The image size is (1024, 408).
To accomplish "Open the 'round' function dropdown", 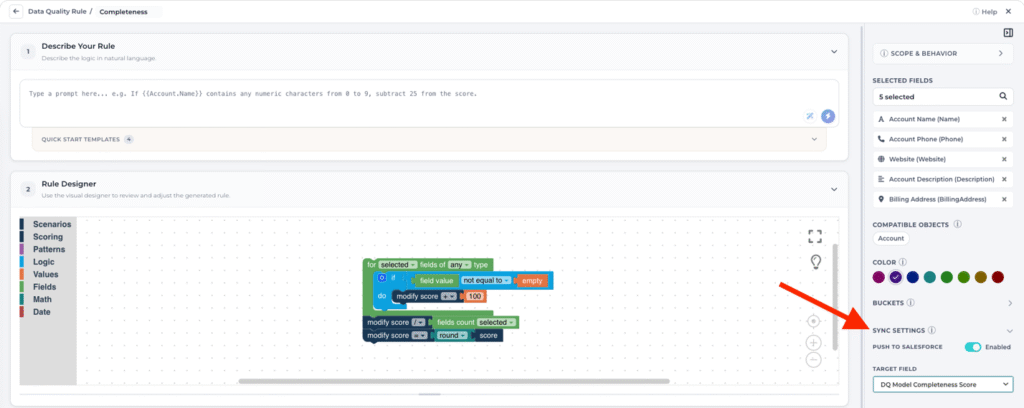I will [453, 336].
